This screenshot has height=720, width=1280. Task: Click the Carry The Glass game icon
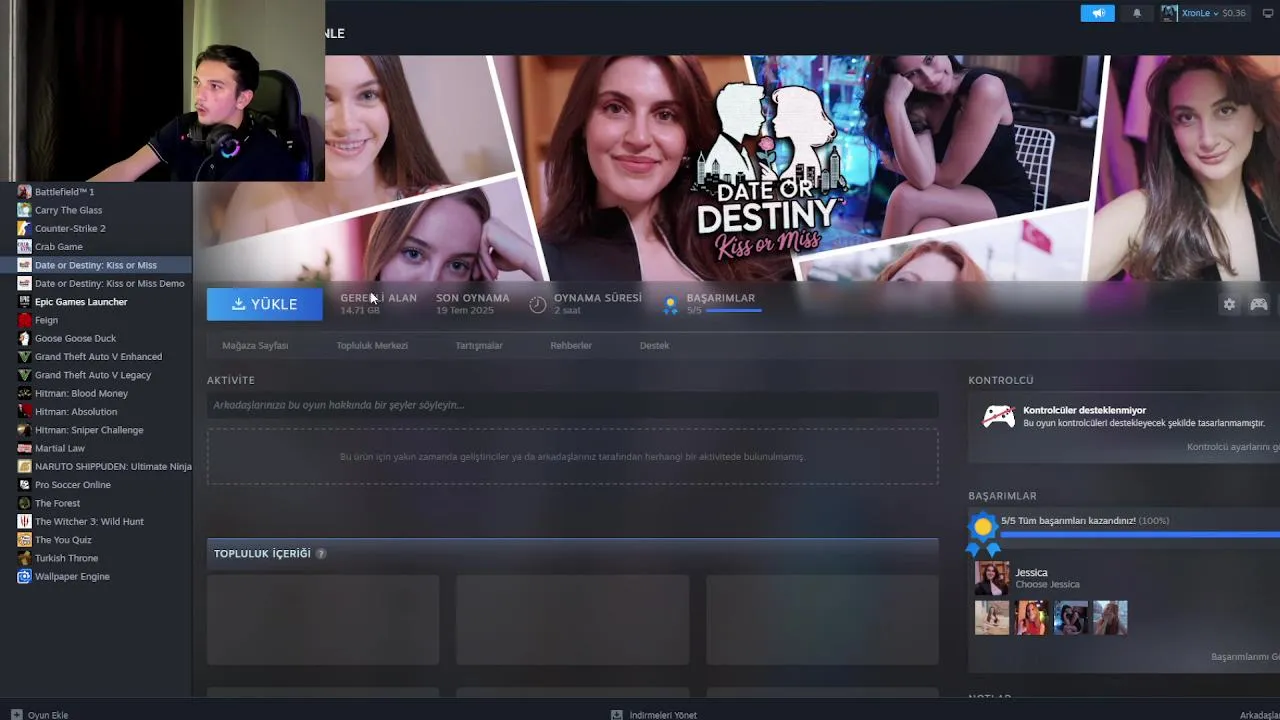(25, 210)
